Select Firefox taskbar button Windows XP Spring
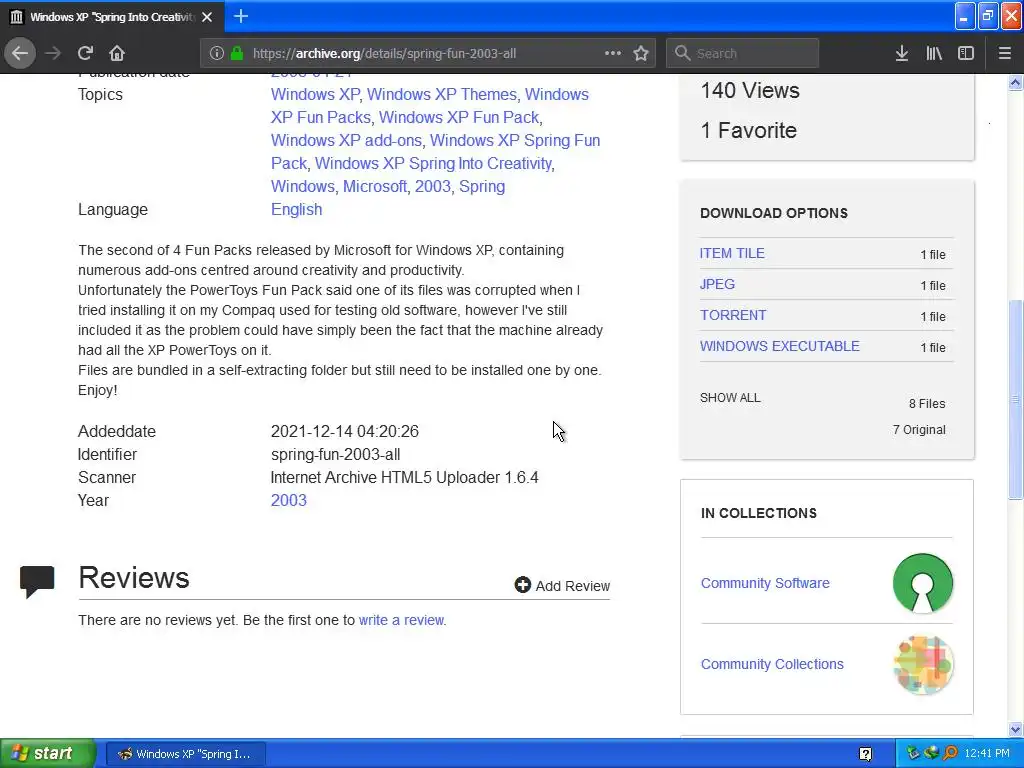The height and width of the screenshot is (768, 1024). point(185,754)
